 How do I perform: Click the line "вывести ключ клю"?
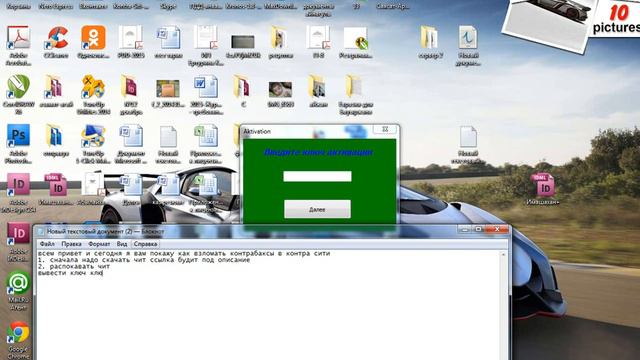coord(70,273)
